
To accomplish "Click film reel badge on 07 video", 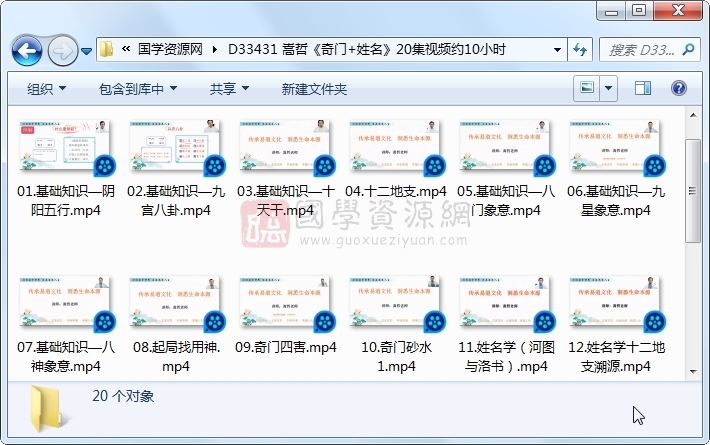I will click(105, 322).
